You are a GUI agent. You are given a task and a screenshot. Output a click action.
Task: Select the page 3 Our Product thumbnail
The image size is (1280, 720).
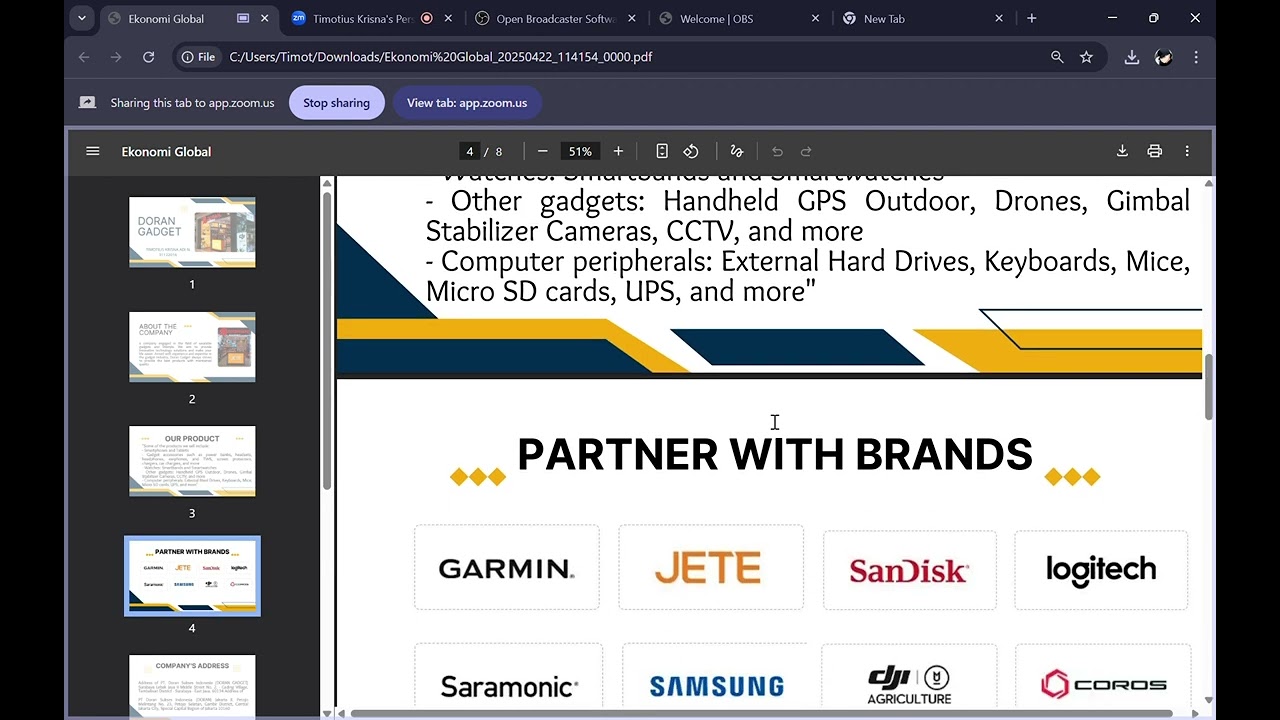[192, 461]
